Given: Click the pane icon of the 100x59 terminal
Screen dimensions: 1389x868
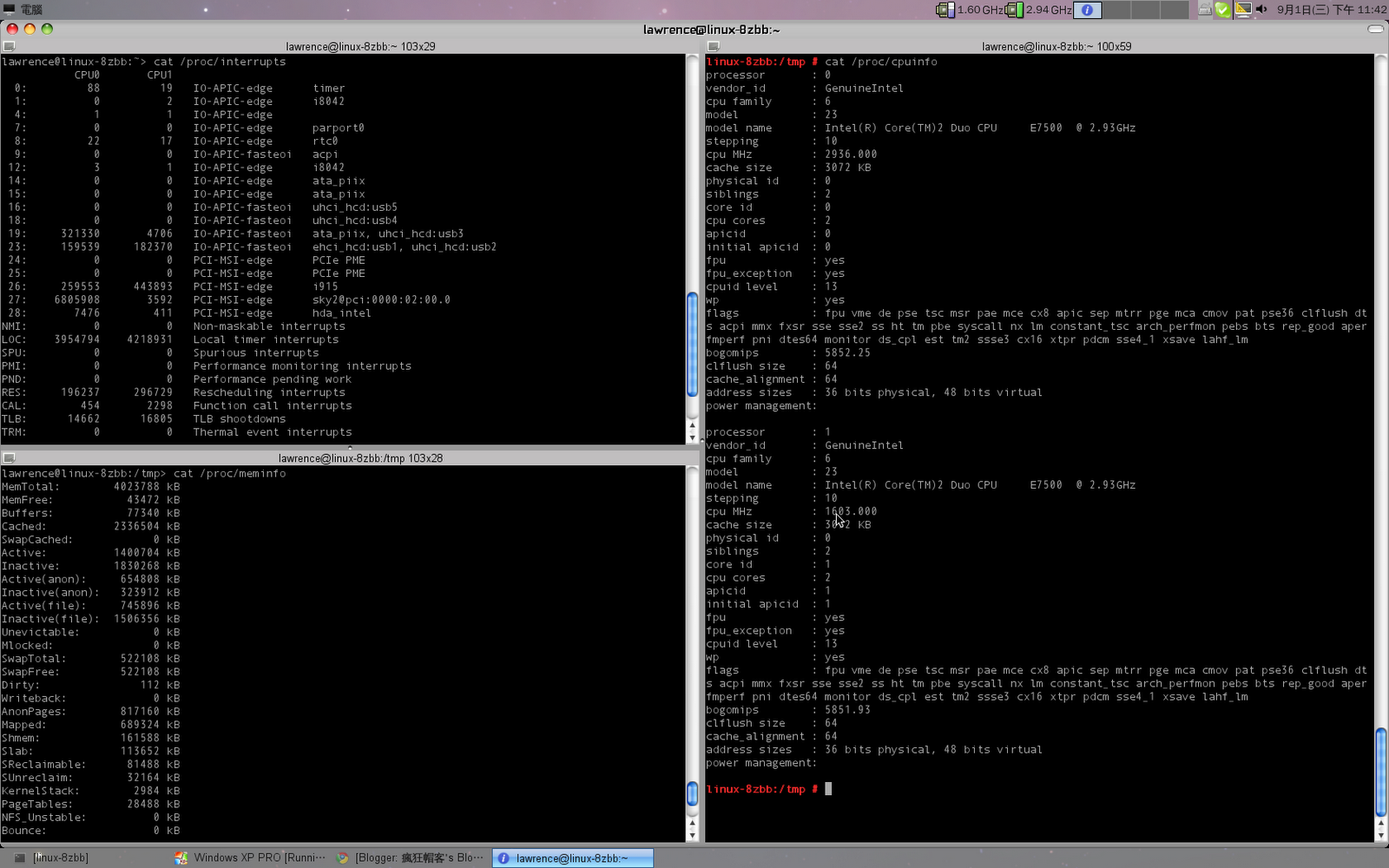Looking at the screenshot, I should tap(714, 46).
